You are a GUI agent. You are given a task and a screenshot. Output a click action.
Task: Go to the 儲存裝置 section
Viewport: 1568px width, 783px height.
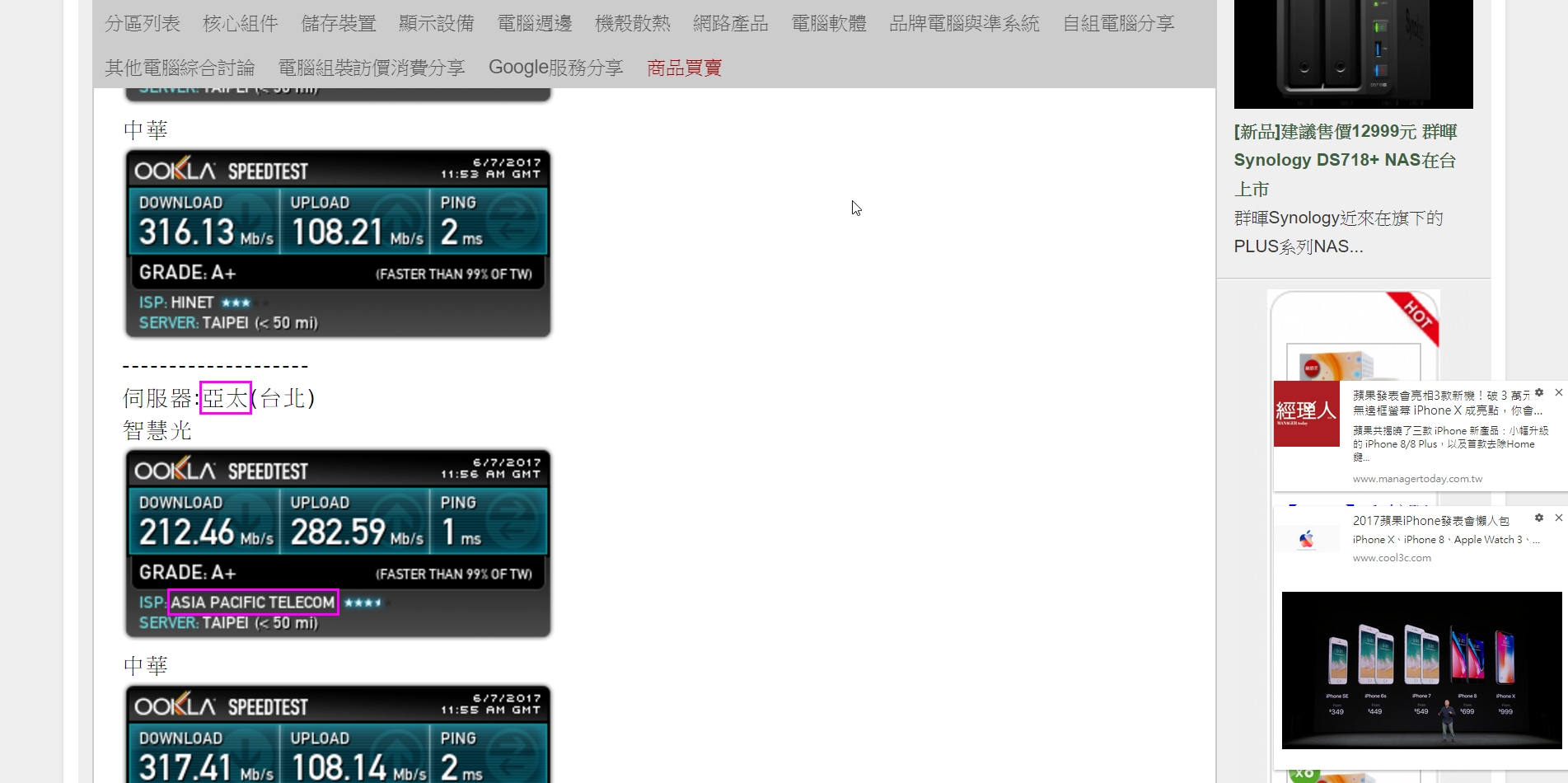339,23
